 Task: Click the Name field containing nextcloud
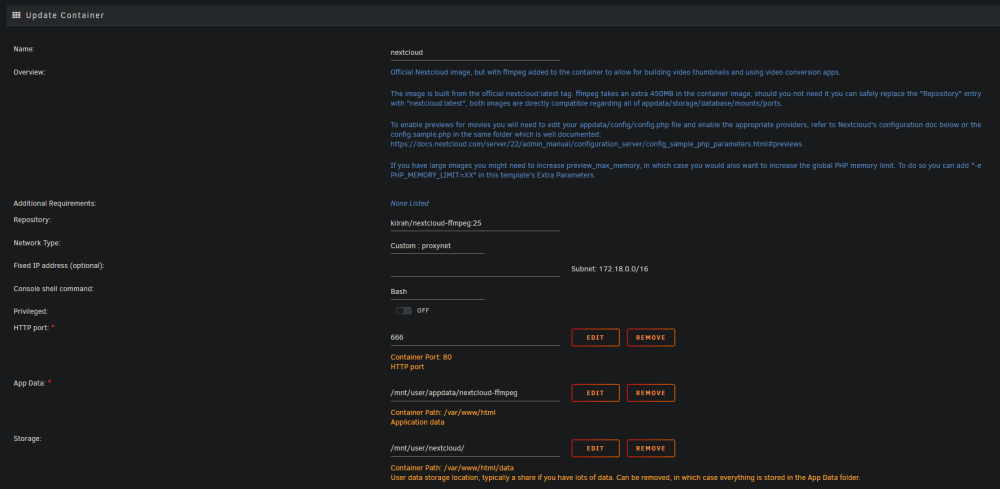coord(474,52)
